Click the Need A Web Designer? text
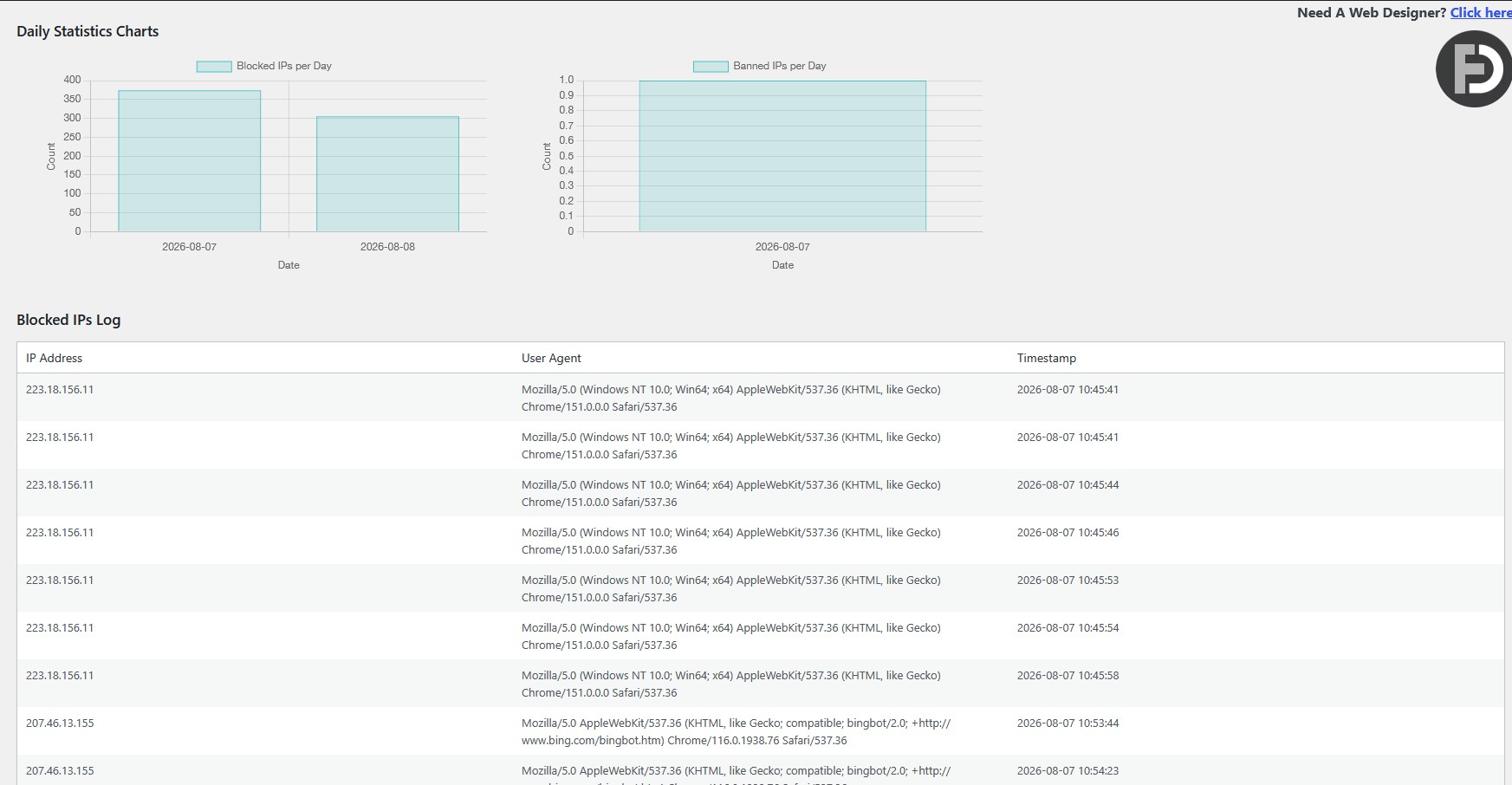 click(x=1372, y=12)
